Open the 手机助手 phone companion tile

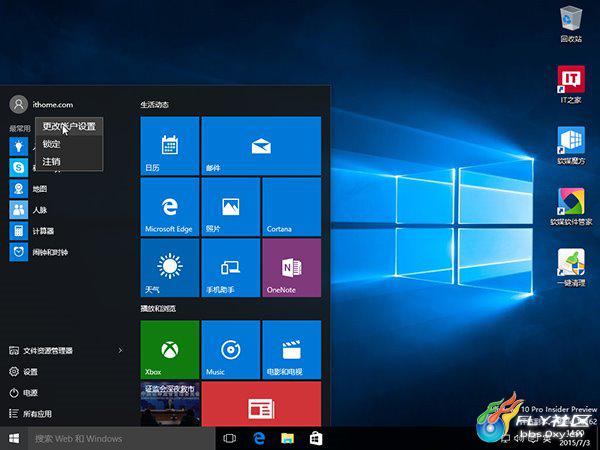[x=230, y=267]
